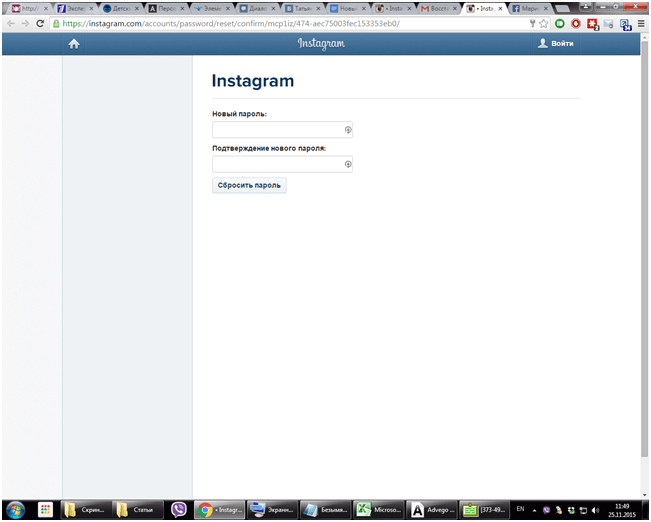
Task: Open the Статьи folder in taskbar
Action: click(138, 510)
